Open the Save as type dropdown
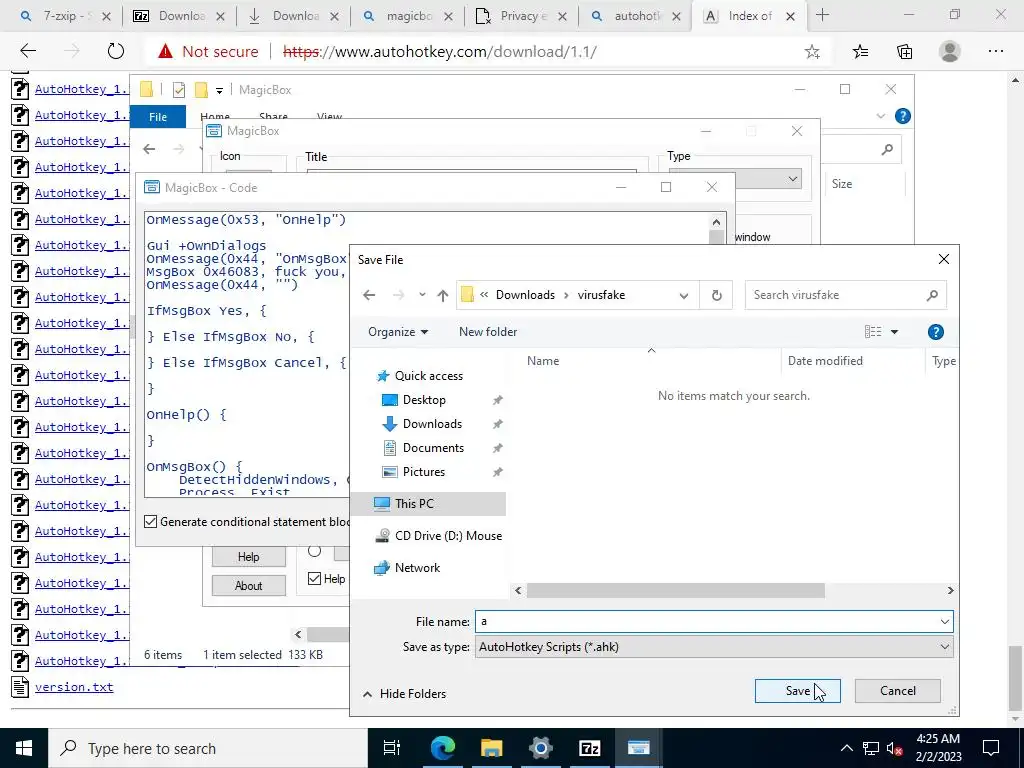The width and height of the screenshot is (1024, 768). click(714, 647)
